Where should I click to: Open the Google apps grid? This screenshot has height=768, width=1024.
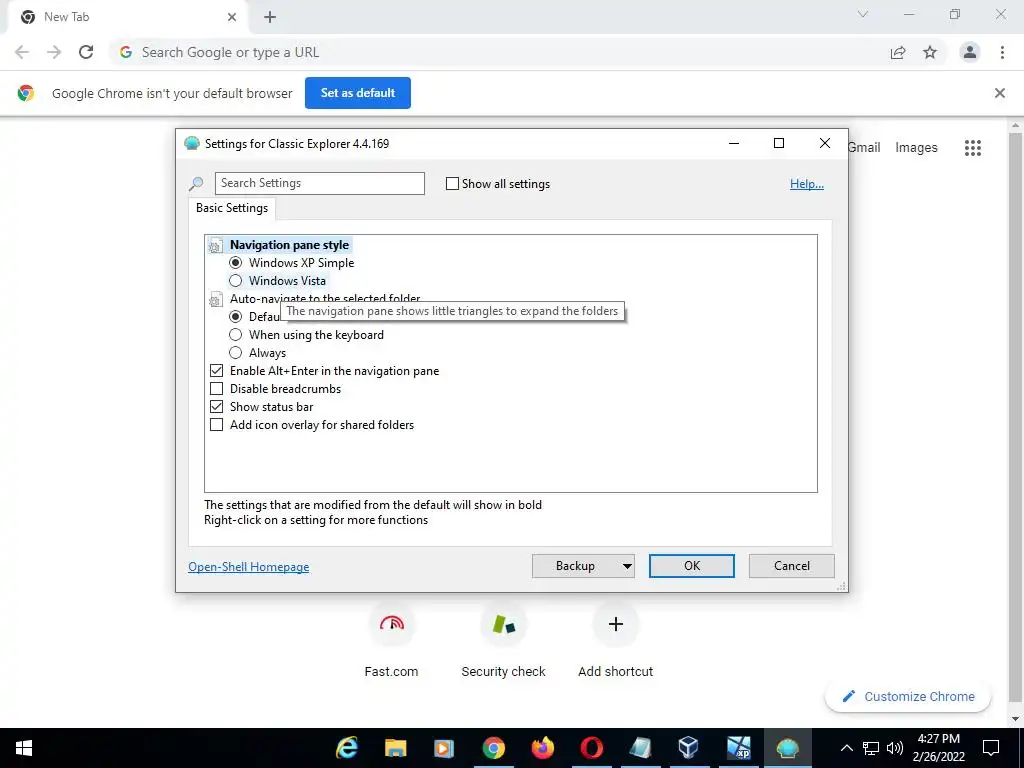(972, 148)
